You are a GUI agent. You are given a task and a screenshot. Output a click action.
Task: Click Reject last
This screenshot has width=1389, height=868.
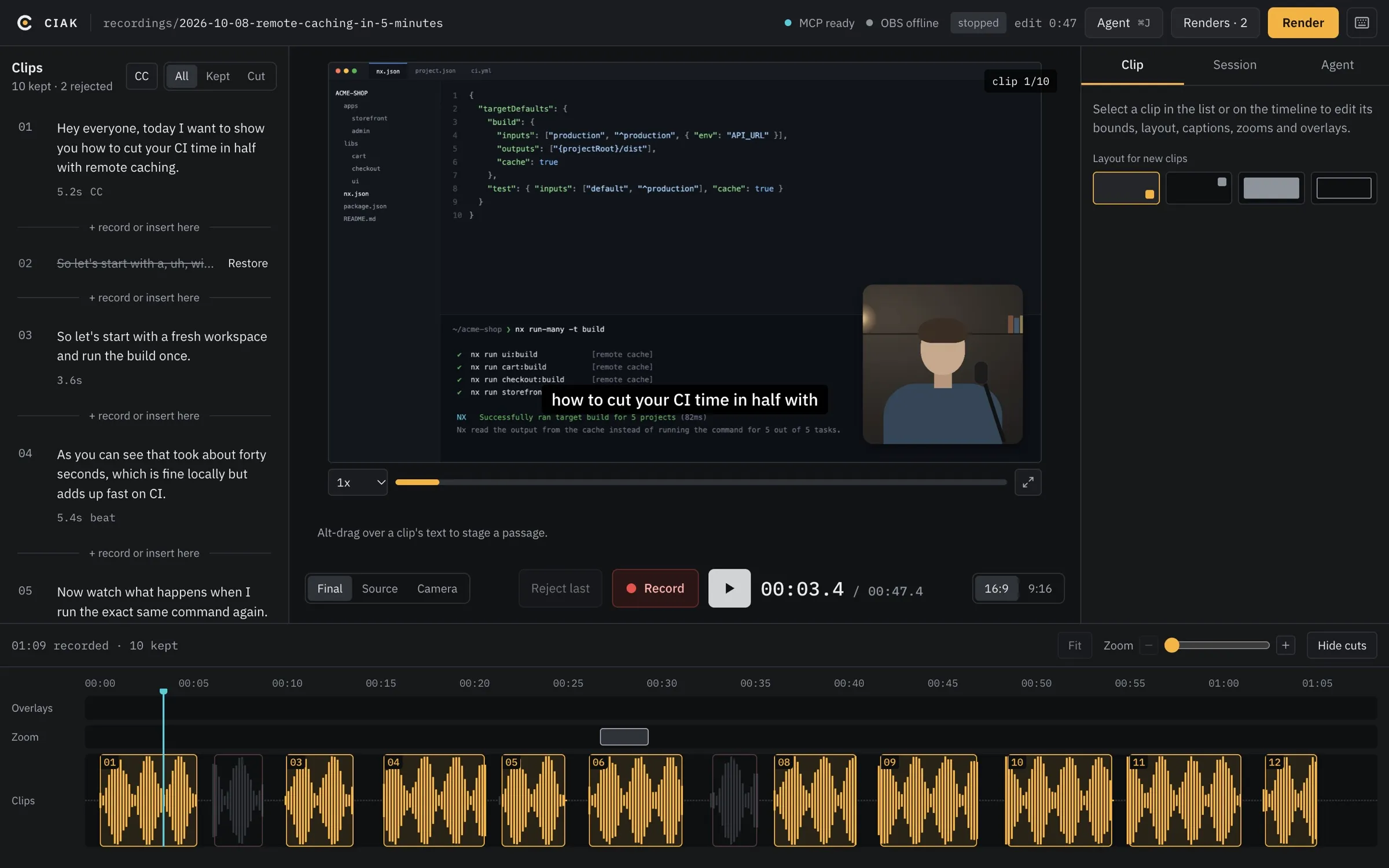[560, 589]
